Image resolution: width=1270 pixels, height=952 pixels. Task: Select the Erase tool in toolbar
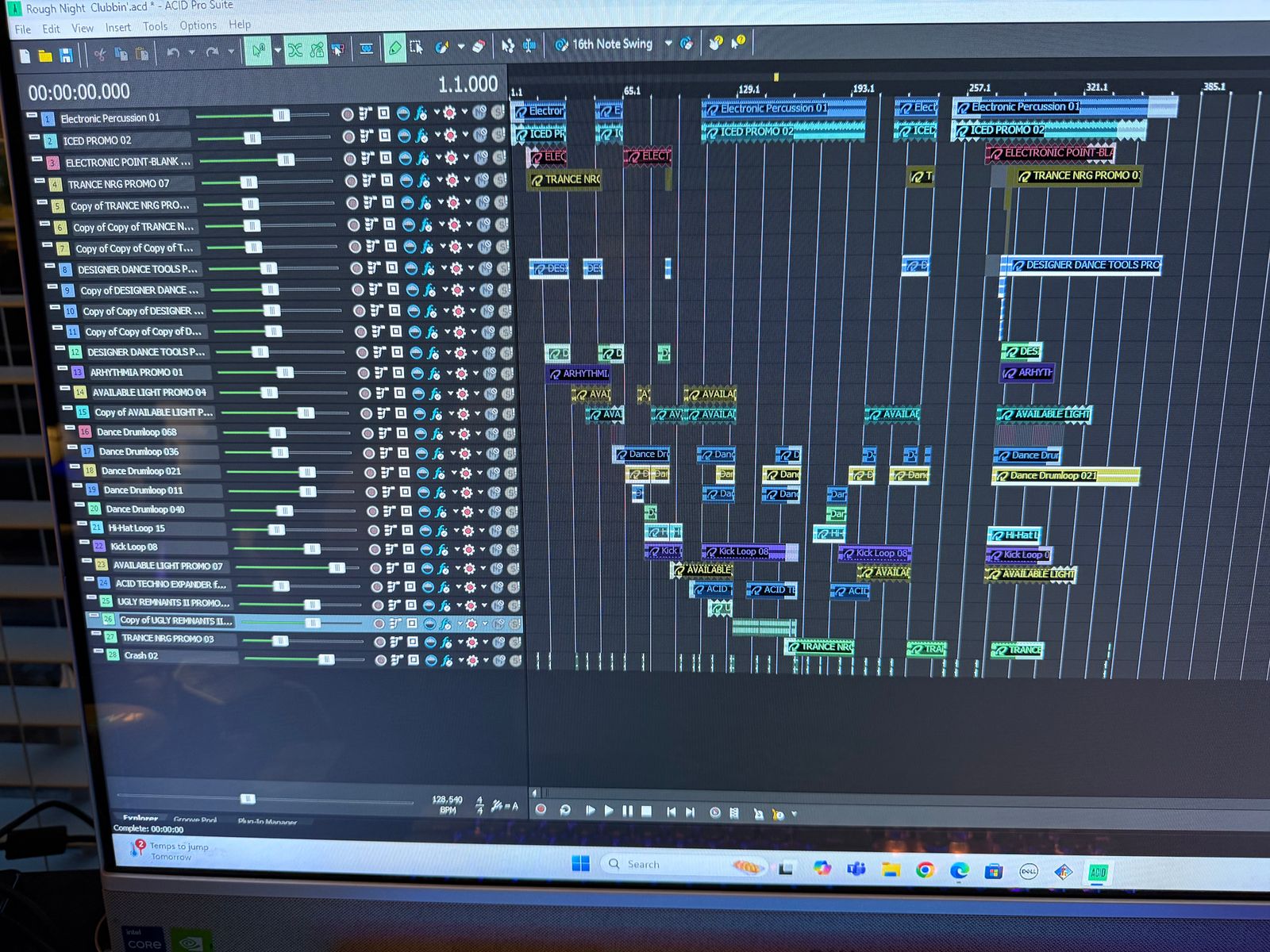[x=478, y=47]
